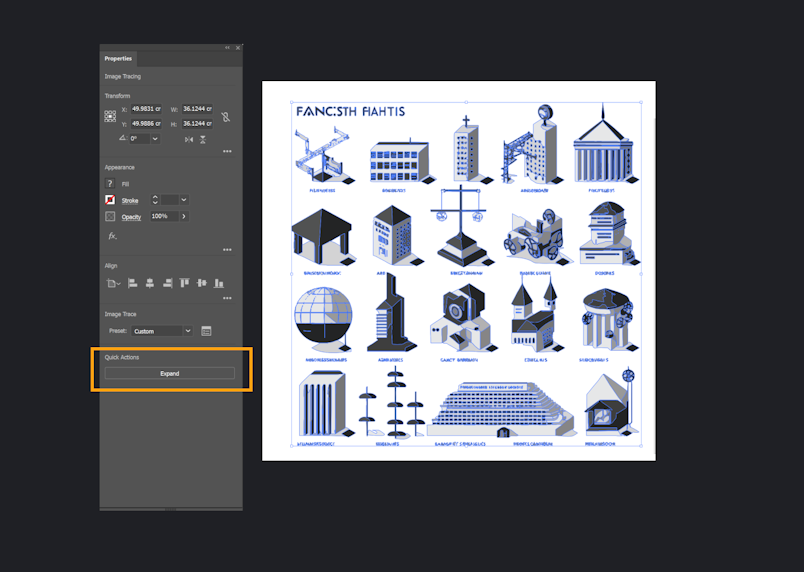Image resolution: width=804 pixels, height=572 pixels.
Task: Open the Image Trace panel icon
Action: [x=206, y=331]
